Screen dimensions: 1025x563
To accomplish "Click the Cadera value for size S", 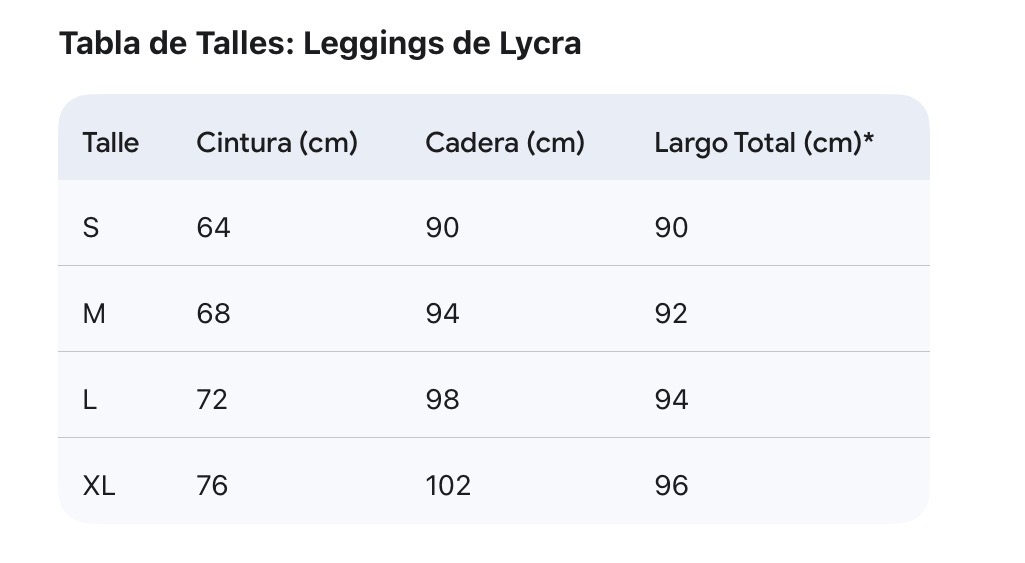I will point(442,228).
